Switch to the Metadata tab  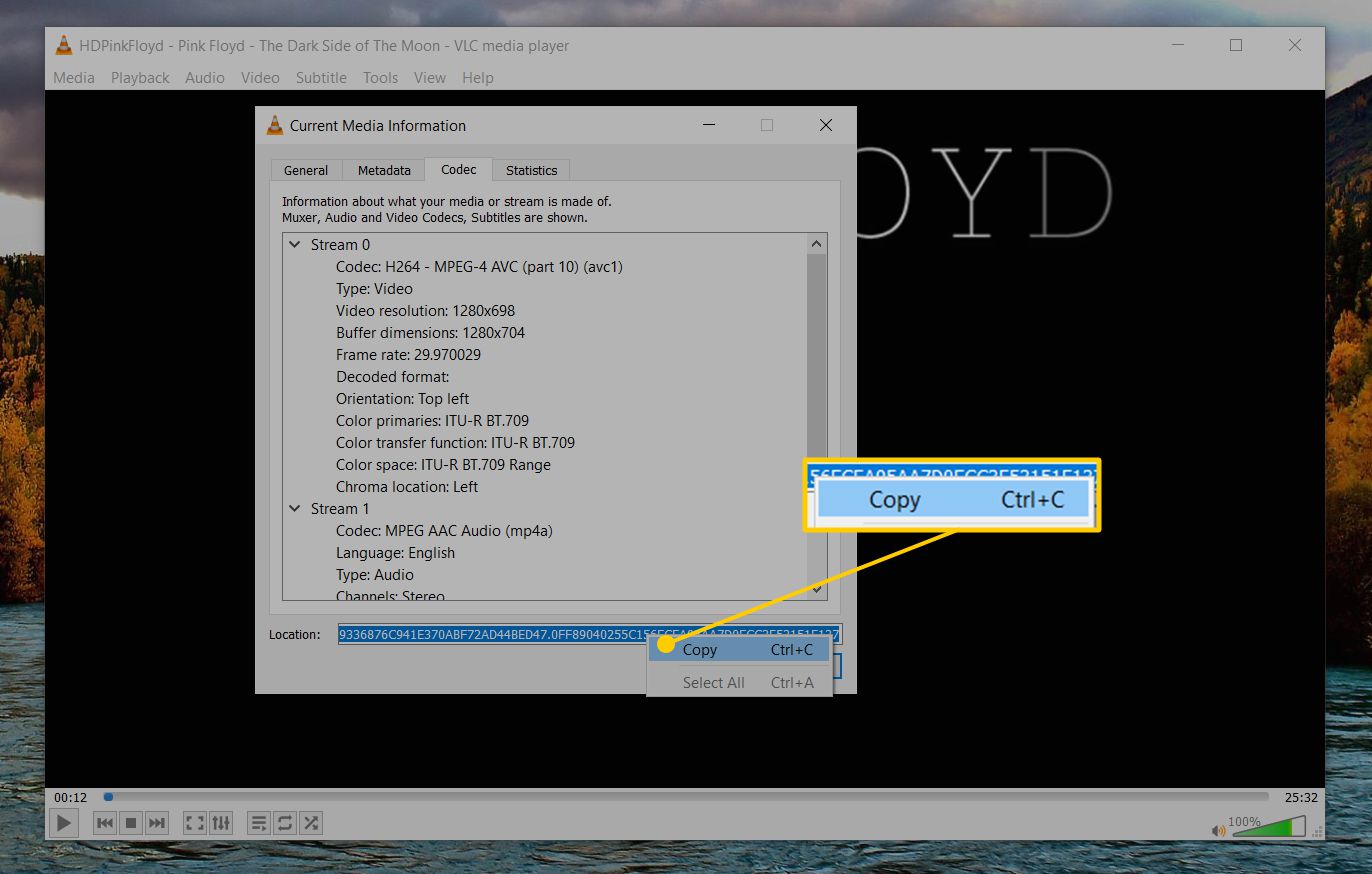pos(384,170)
